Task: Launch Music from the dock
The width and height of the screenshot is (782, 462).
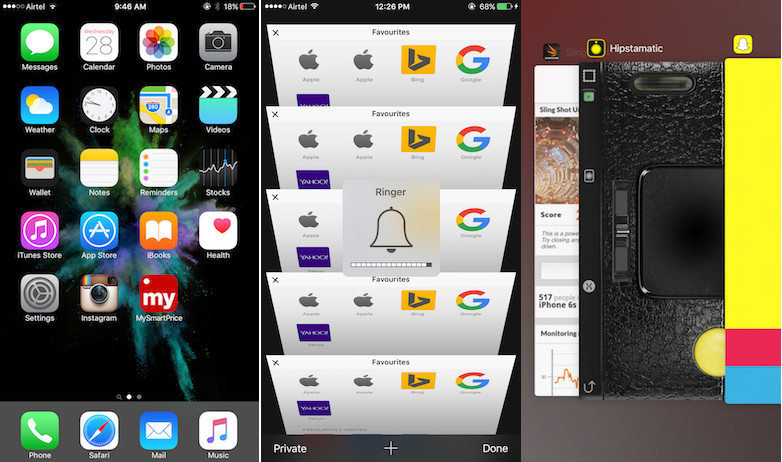Action: [x=218, y=431]
